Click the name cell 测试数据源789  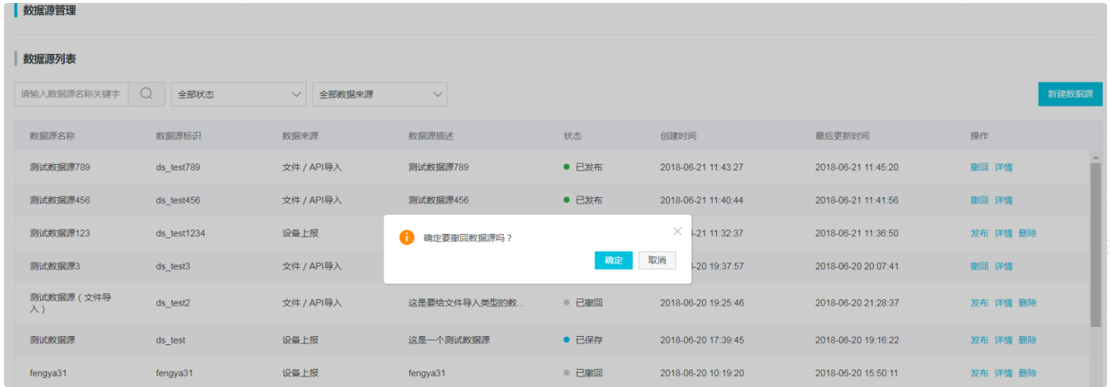click(60, 168)
